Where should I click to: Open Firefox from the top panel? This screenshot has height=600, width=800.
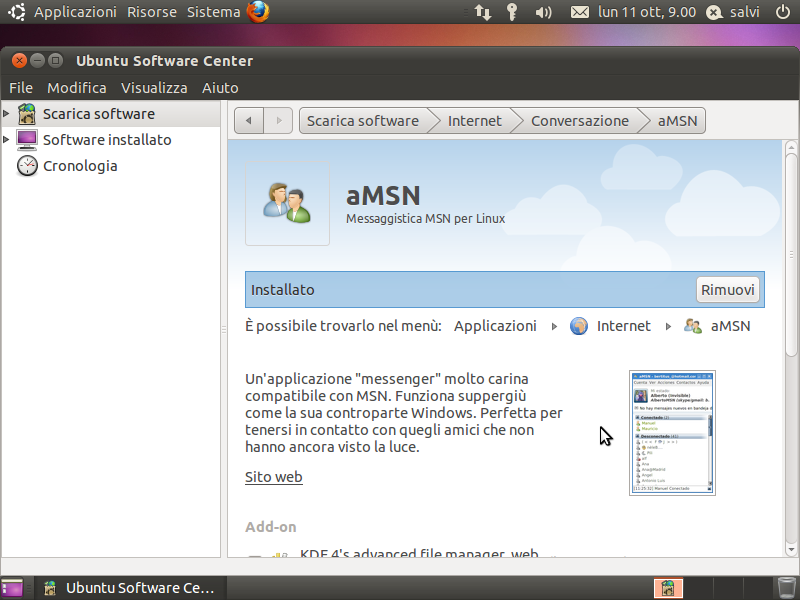point(258,12)
